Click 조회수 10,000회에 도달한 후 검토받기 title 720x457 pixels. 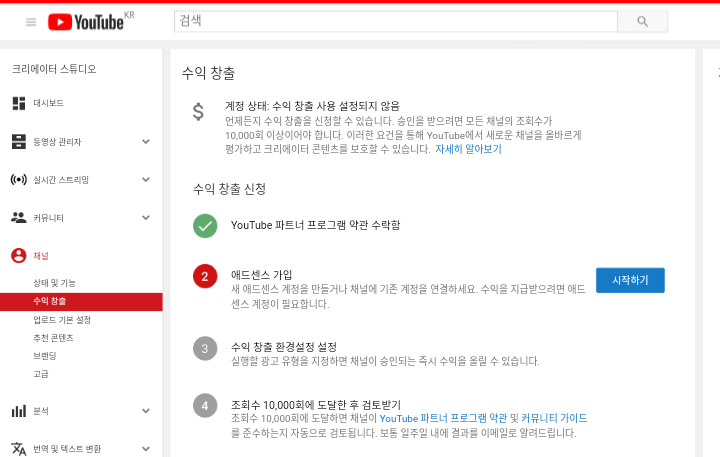click(x=316, y=405)
